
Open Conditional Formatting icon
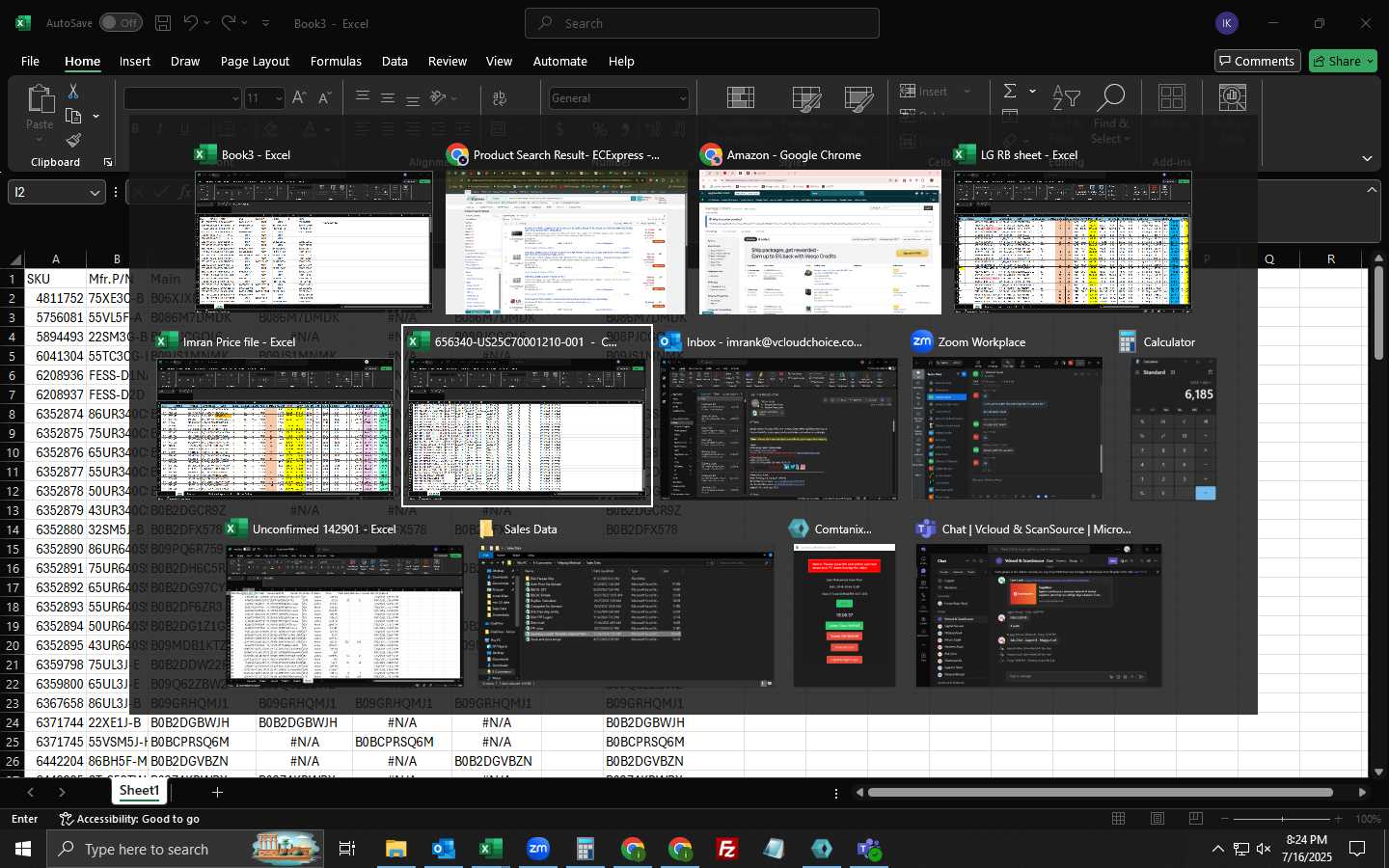pyautogui.click(x=741, y=98)
